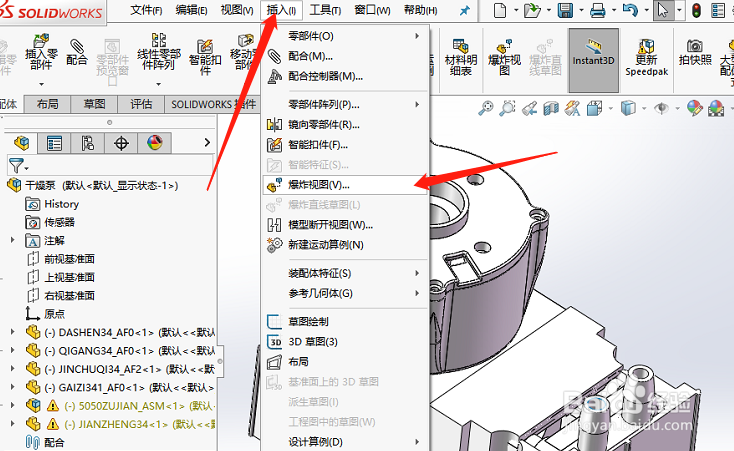Click 爆炸视图 toolbar button

click(504, 57)
